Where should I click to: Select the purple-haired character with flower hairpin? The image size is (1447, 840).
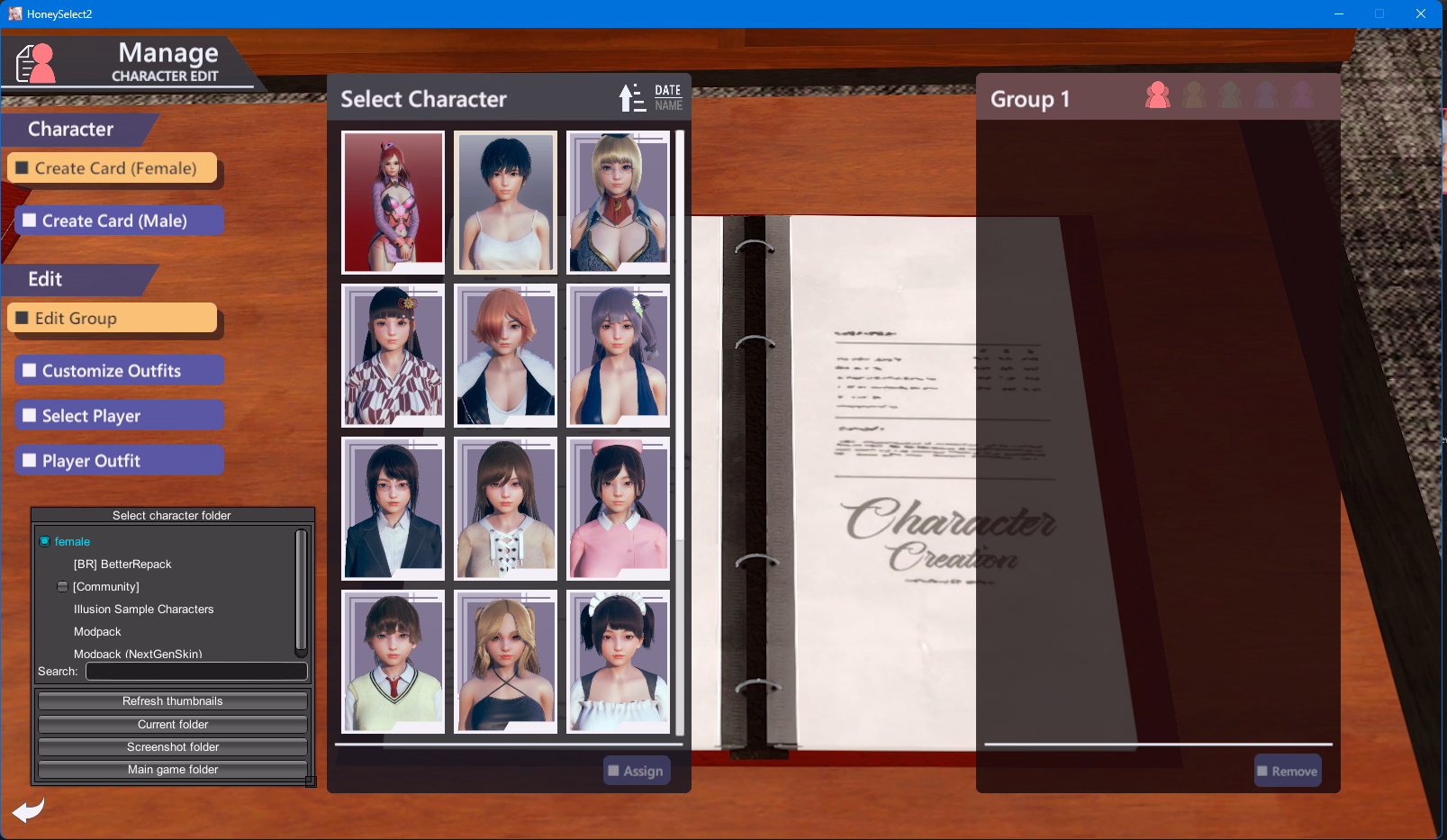click(x=618, y=356)
